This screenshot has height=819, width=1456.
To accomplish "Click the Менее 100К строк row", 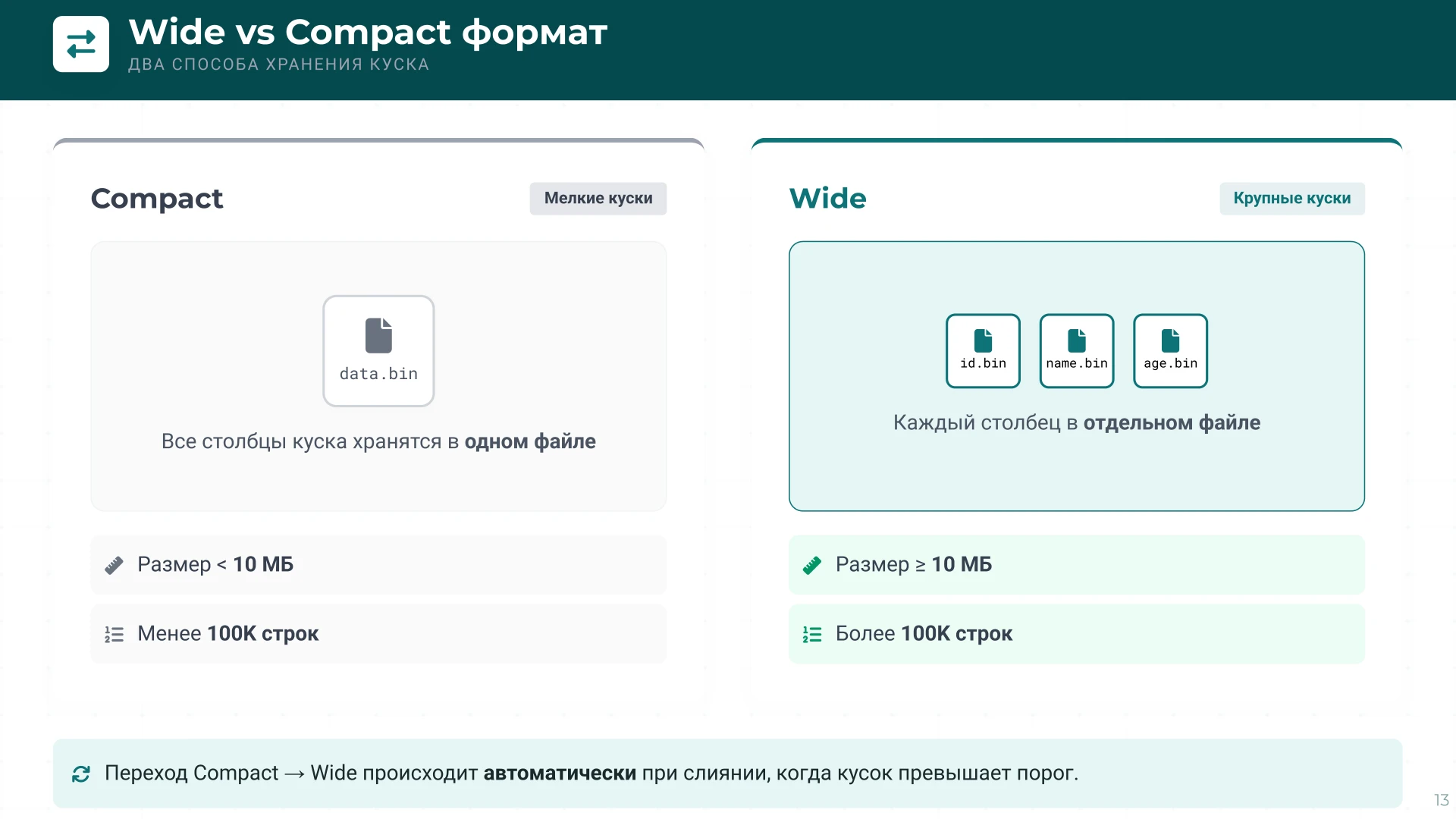I will tap(378, 634).
